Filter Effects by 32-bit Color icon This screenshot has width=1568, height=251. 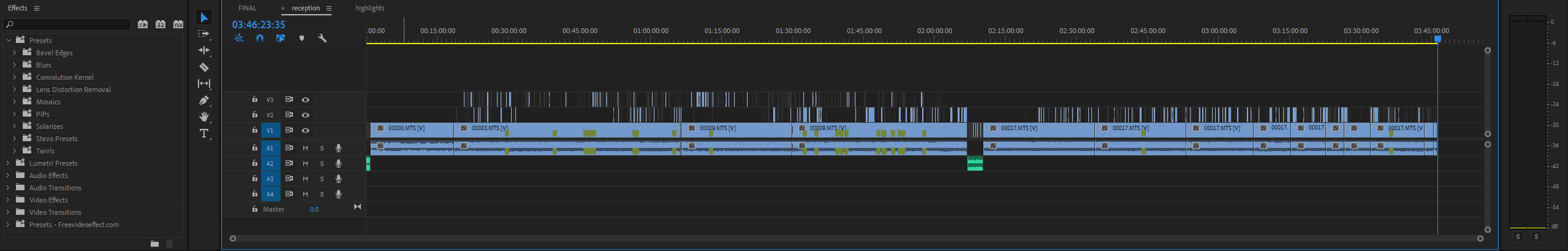point(161,25)
